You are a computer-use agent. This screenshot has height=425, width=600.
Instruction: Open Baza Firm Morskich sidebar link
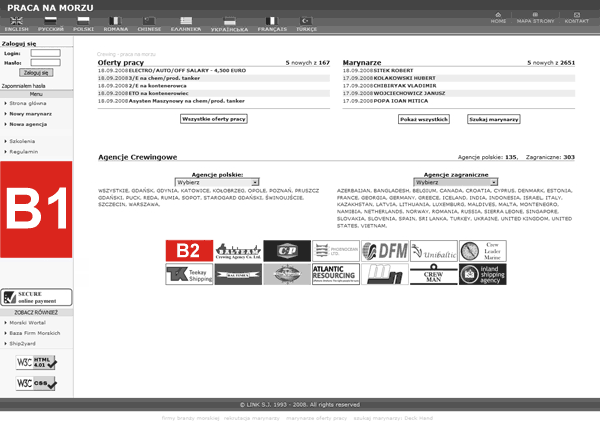(x=34, y=333)
